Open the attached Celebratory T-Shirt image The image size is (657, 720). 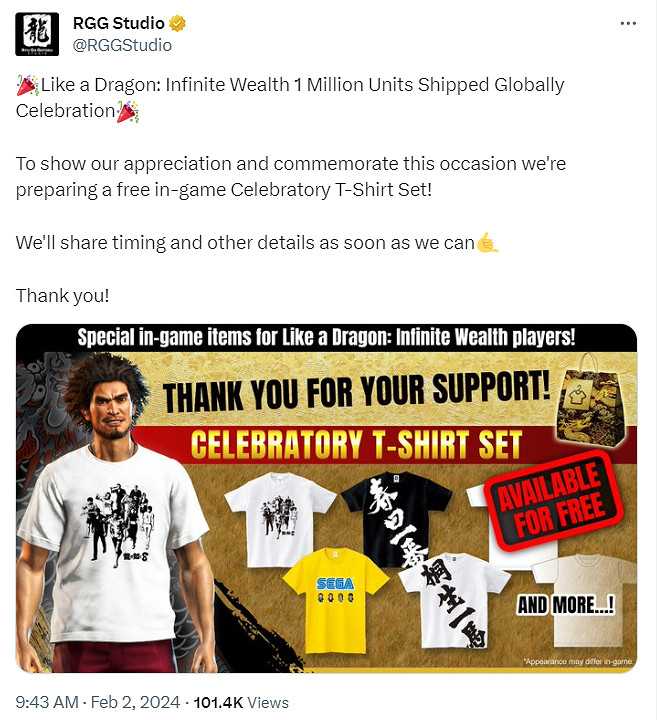pos(326,498)
